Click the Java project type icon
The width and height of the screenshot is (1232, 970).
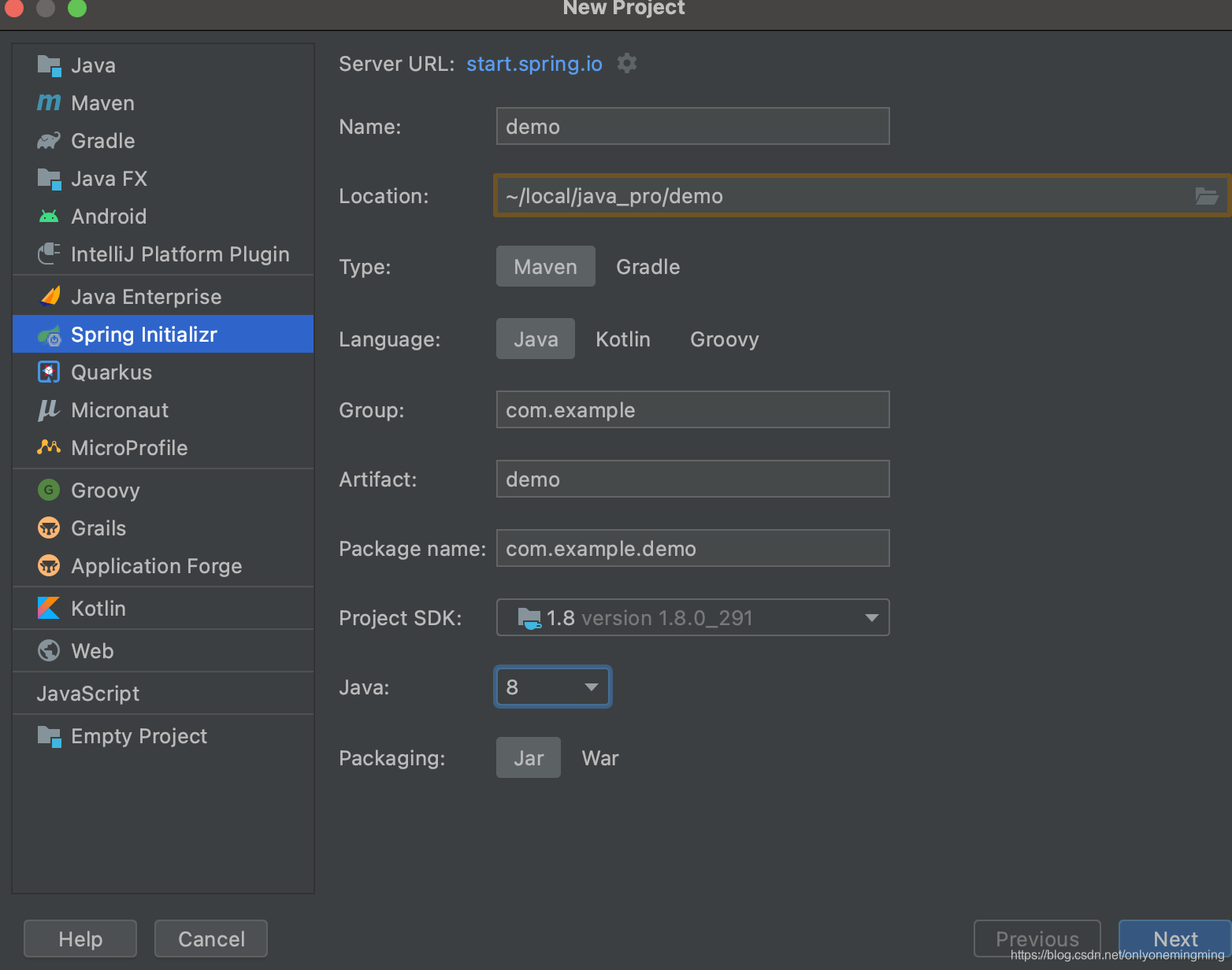[49, 65]
